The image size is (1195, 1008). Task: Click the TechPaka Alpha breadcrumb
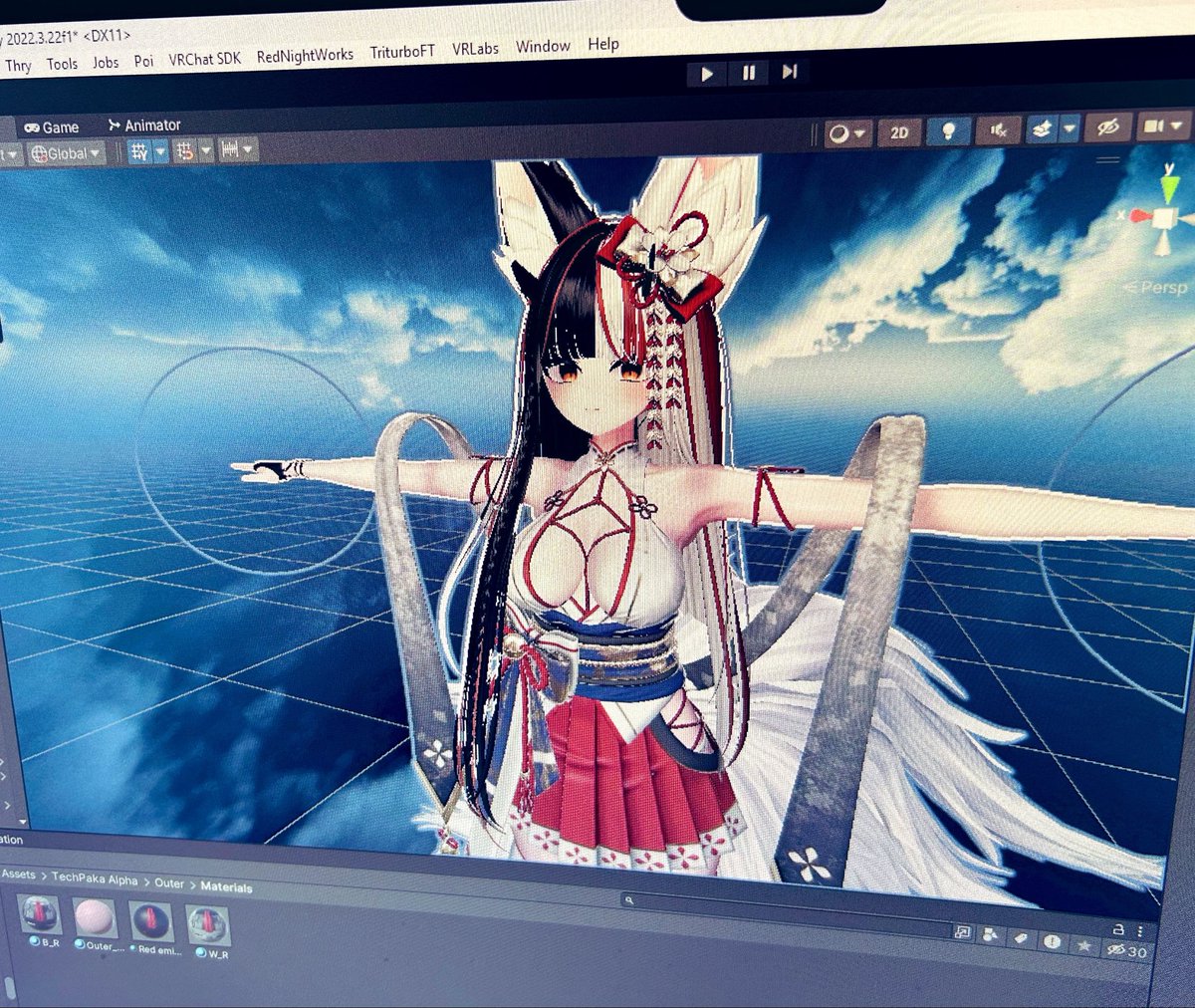(x=95, y=880)
